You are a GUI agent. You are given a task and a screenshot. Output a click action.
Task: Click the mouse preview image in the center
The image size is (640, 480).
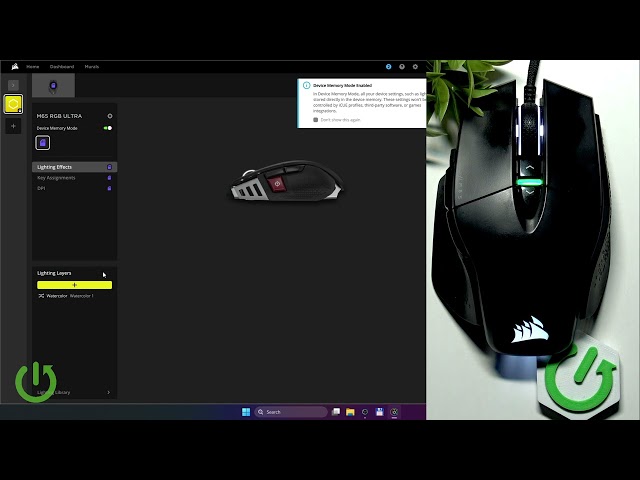tap(286, 180)
